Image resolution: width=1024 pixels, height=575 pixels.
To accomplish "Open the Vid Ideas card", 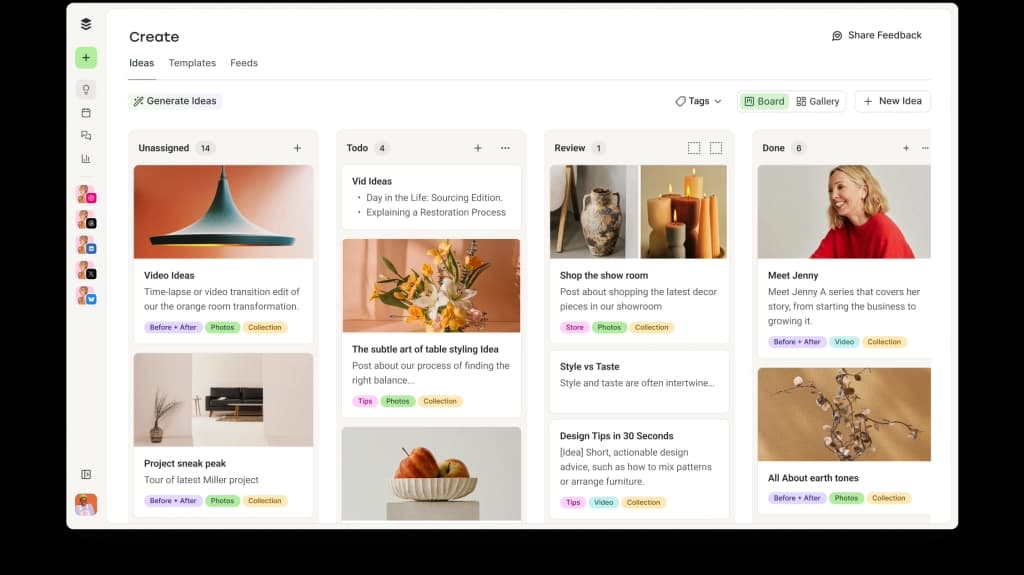I will (431, 197).
